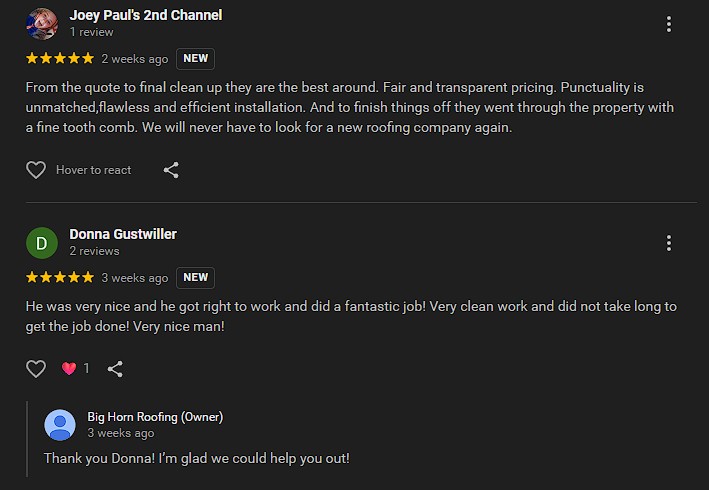
Task: Click the five-star rating on Donna's review
Action: (60, 278)
